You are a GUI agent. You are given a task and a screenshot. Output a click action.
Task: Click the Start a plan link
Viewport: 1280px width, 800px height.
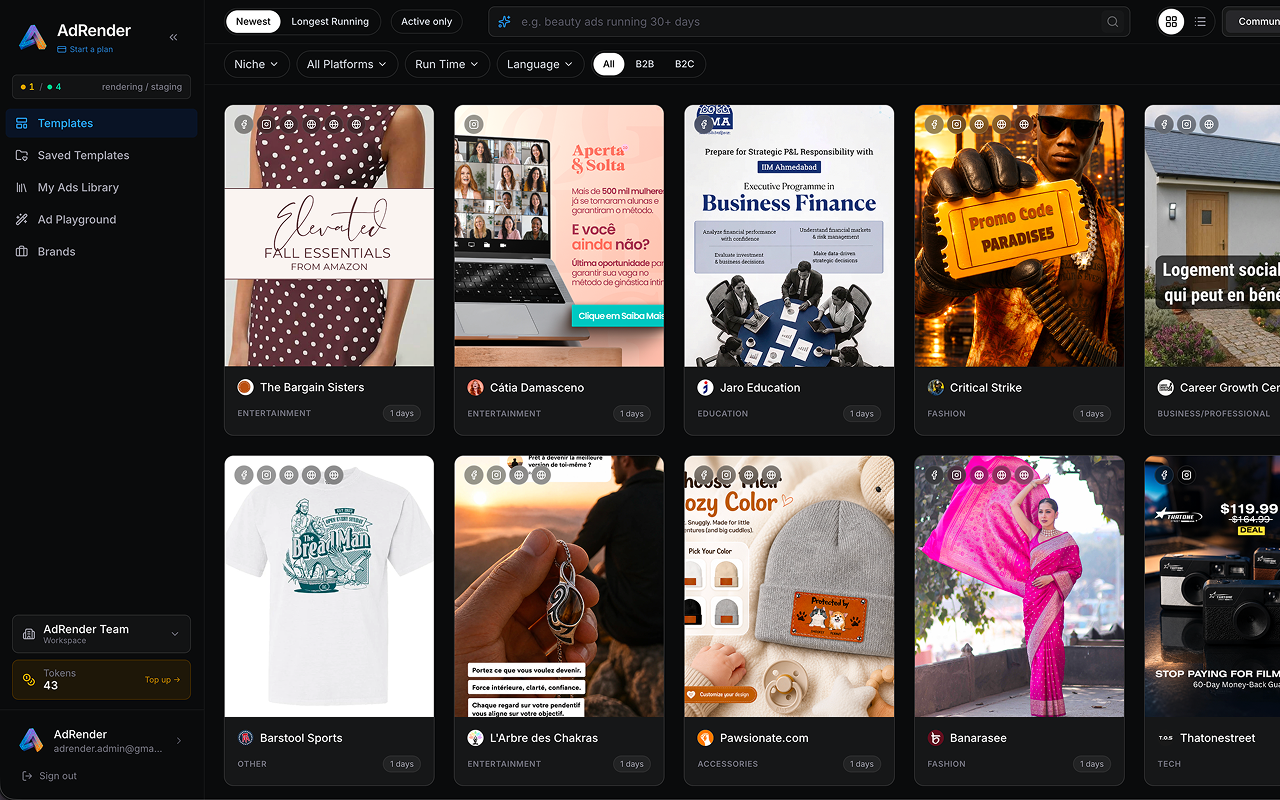85,49
